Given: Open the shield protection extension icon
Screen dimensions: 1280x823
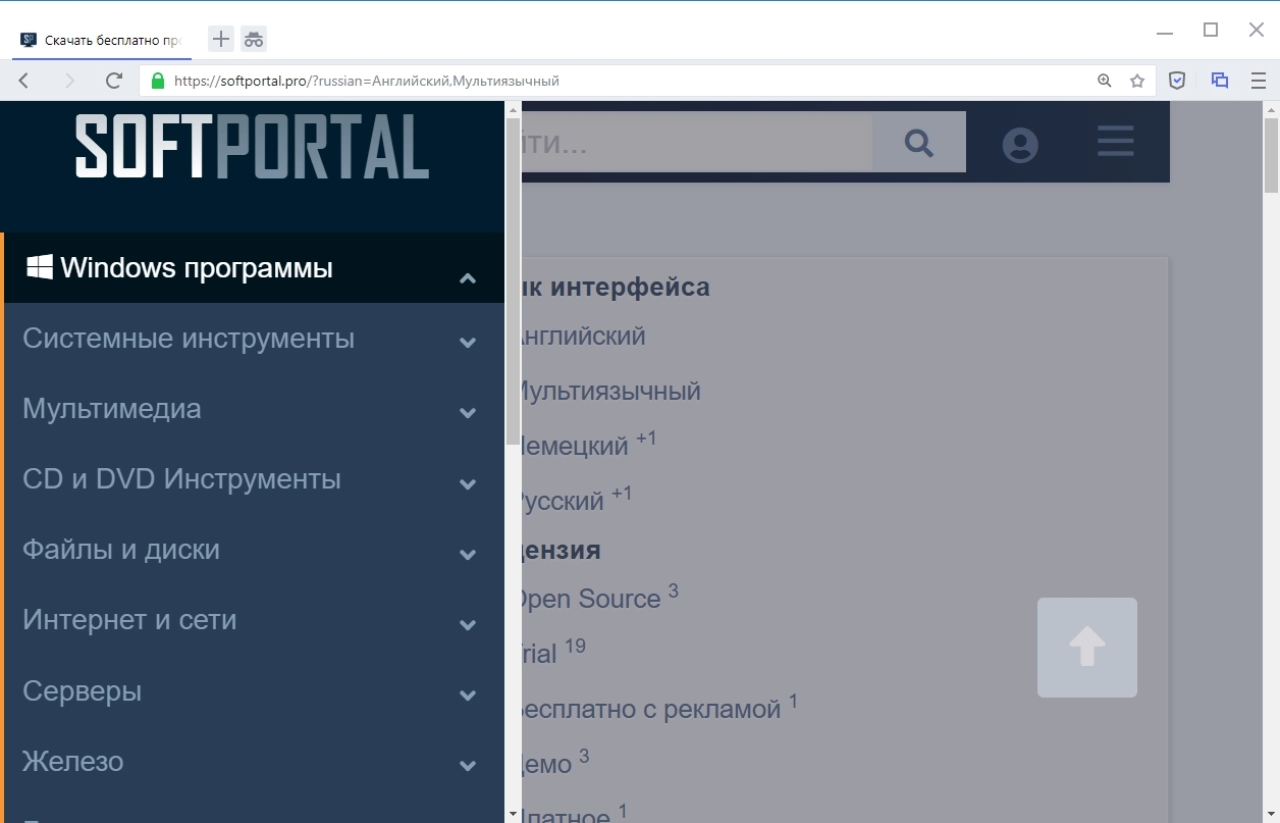Looking at the screenshot, I should 1178,81.
